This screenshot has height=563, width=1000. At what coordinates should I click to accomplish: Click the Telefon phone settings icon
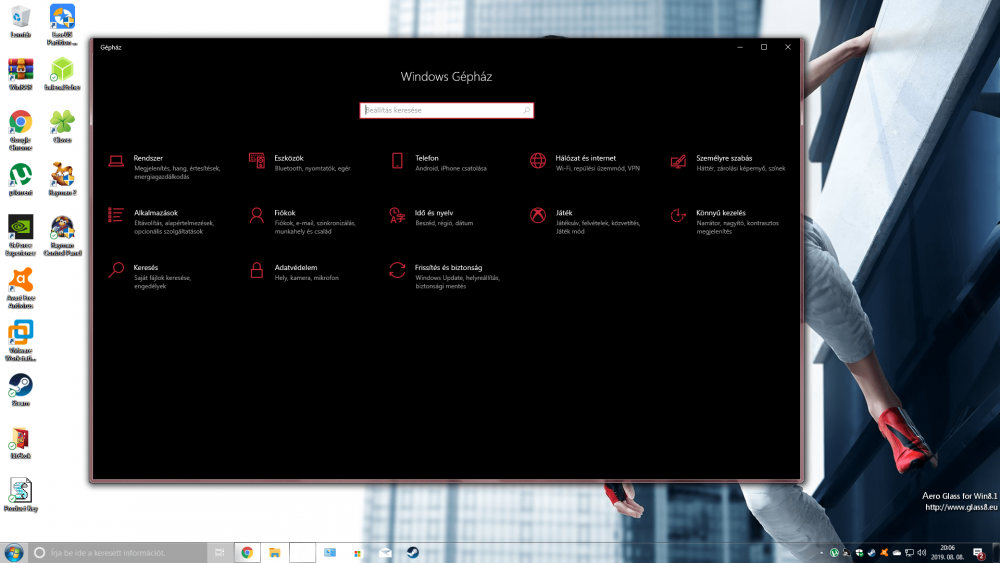(x=397, y=161)
